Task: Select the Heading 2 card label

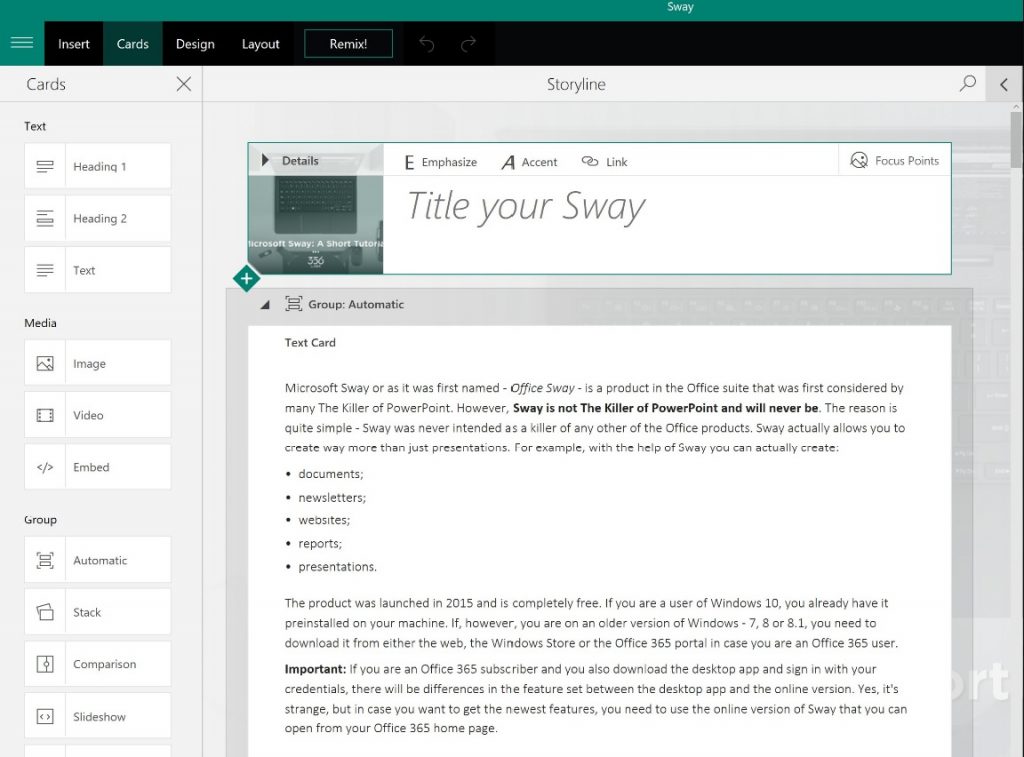Action: pos(100,218)
